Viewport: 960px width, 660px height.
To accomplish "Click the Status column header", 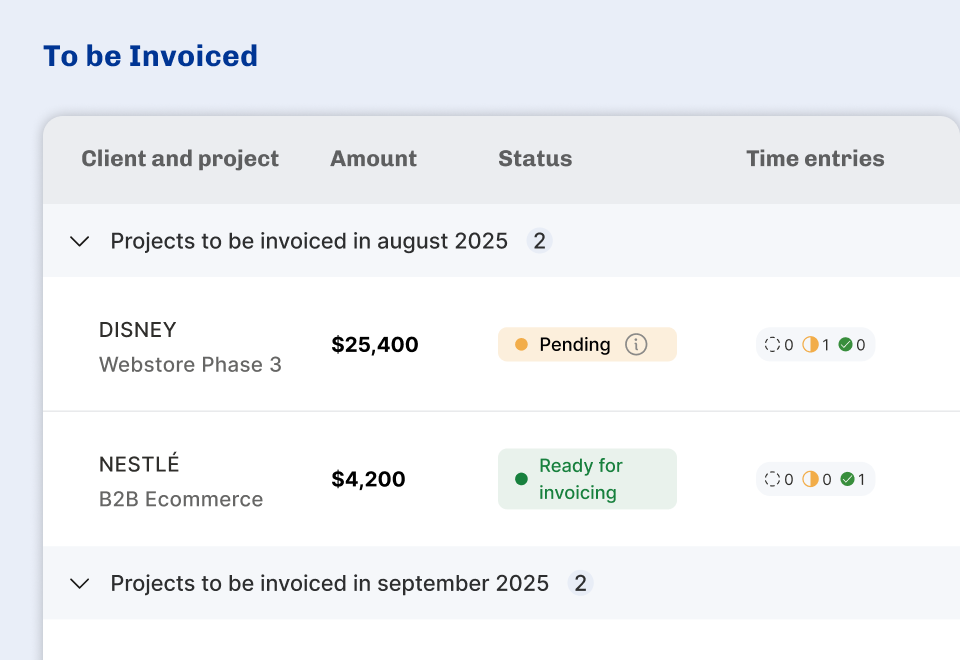I will coord(535,159).
